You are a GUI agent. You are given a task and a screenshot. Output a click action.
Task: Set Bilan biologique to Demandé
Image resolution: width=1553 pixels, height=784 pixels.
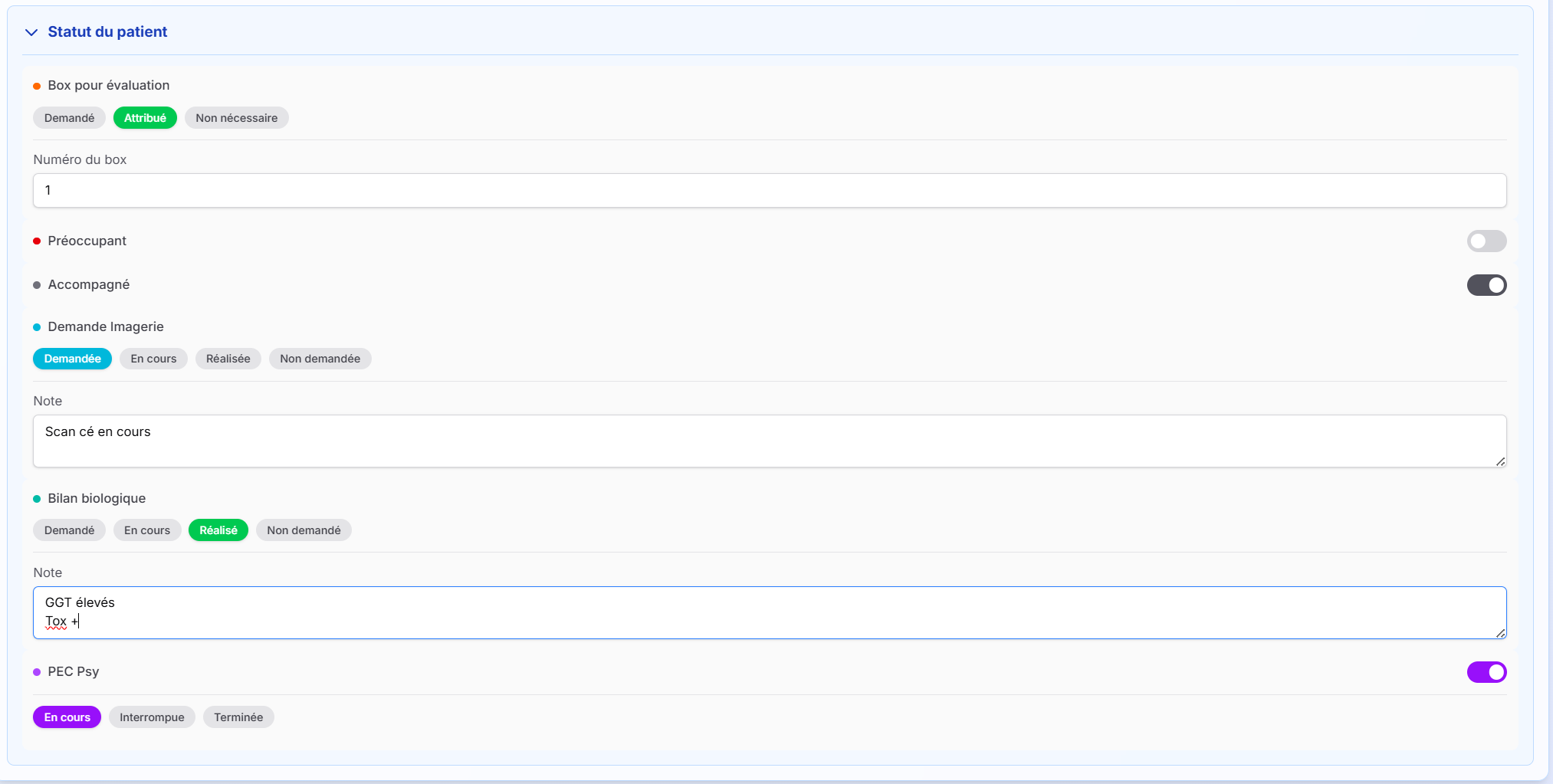point(69,530)
